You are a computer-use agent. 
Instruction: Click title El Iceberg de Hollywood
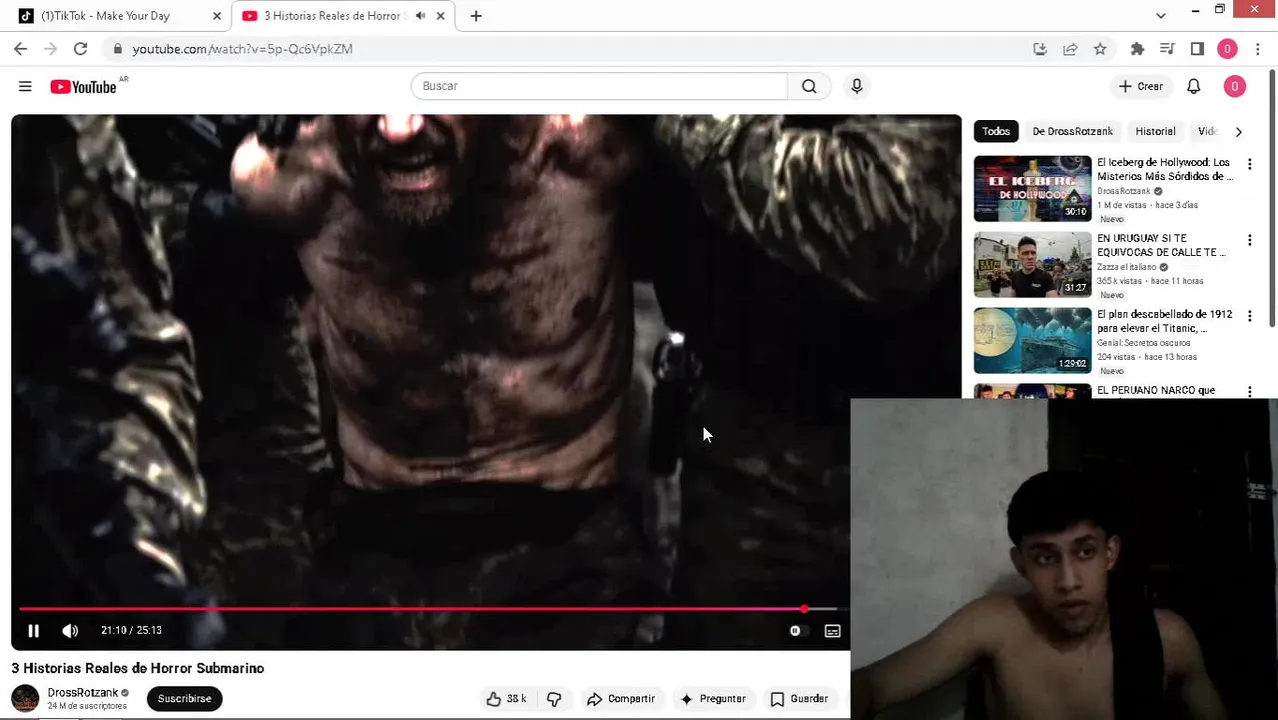pos(1165,169)
